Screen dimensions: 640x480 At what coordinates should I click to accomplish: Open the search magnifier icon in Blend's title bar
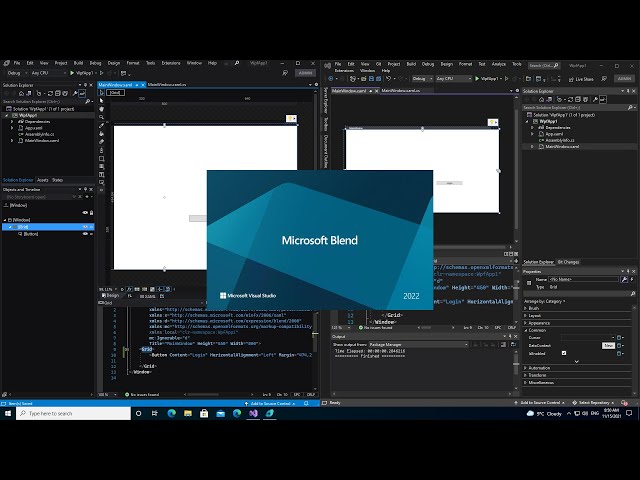pos(237,63)
